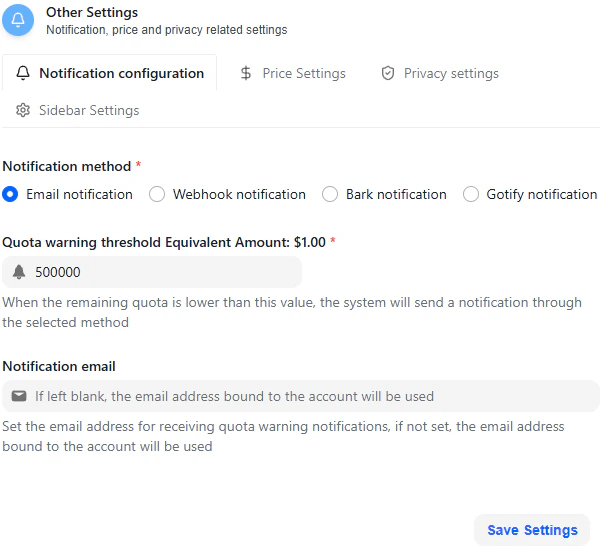Screen dimensions: 604x557
Task: Click the blue bell Other Settings icon
Action: 18,20
